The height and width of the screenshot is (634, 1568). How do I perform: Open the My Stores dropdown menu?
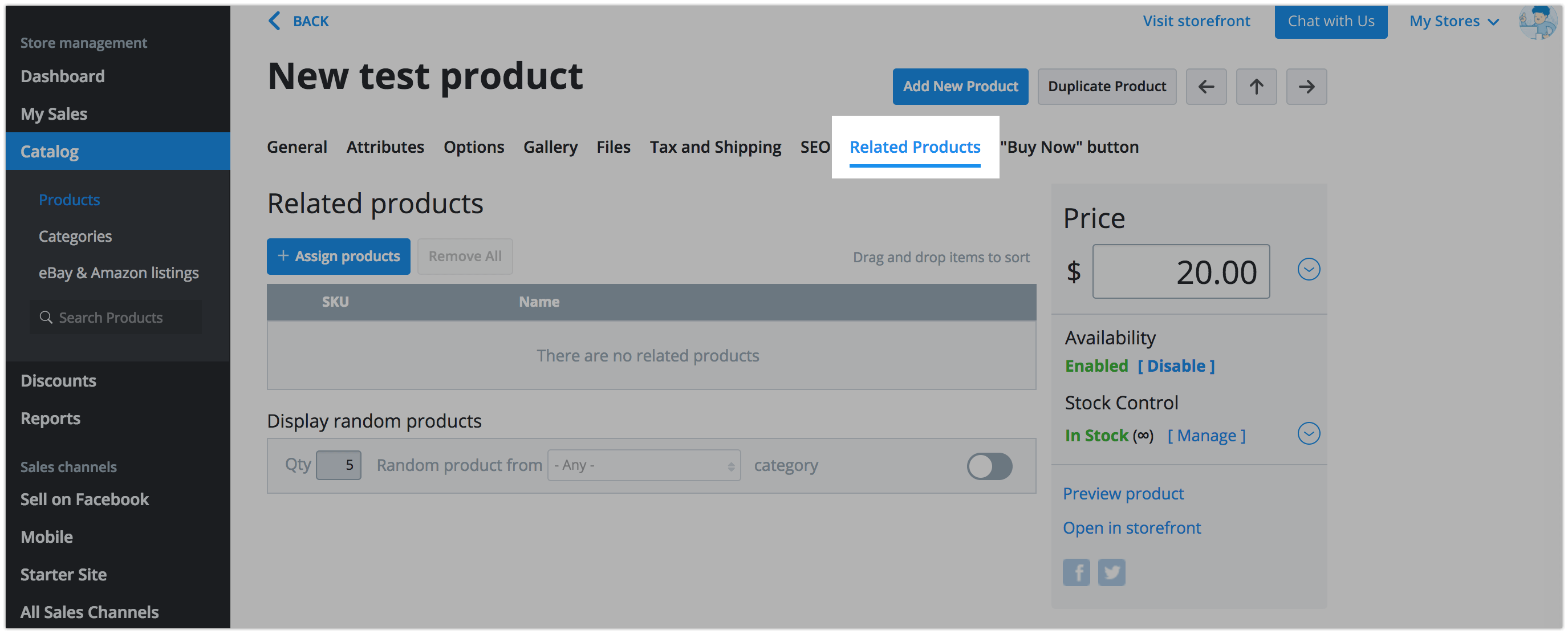1453,21
